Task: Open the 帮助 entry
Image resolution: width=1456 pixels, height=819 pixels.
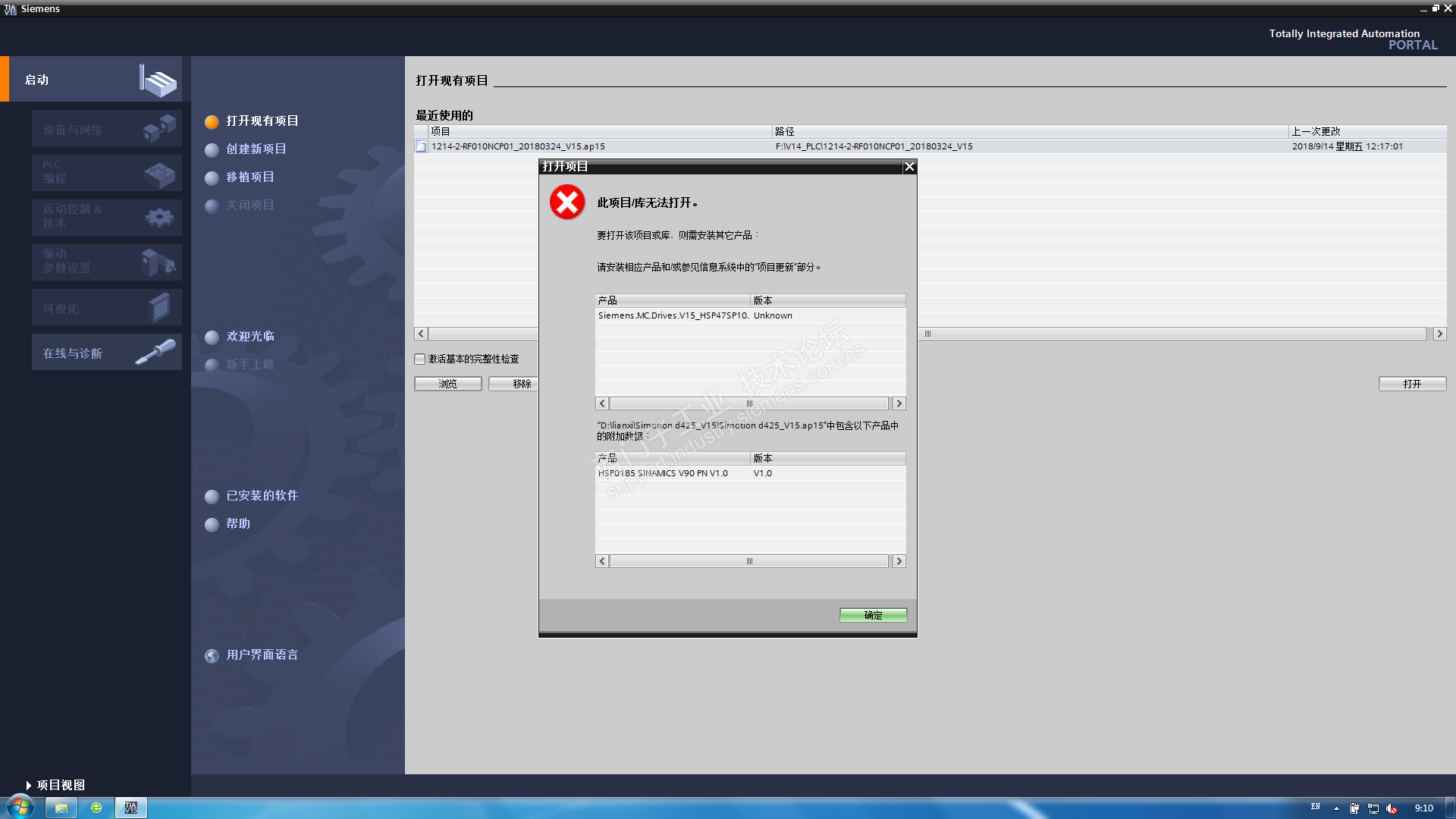Action: tap(238, 524)
